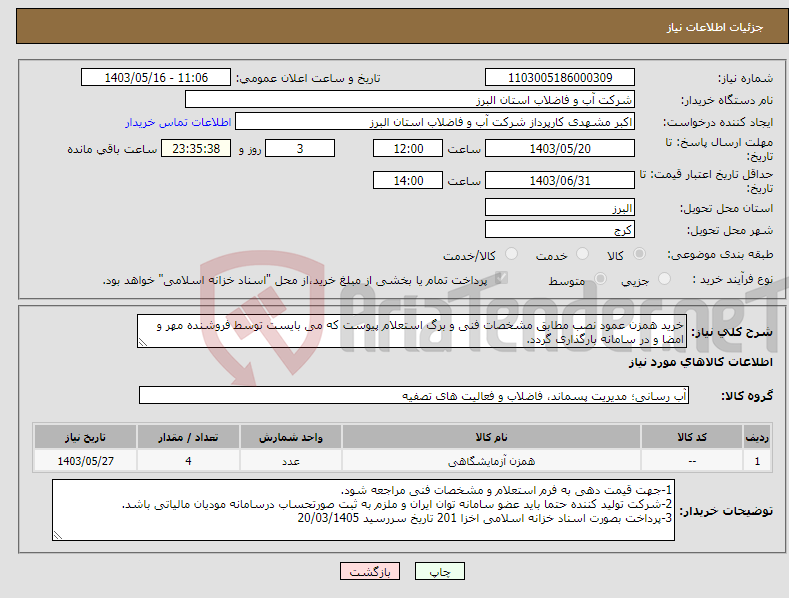Screen dimensions: 789x598
Task: Click the remaining days field showing 3
Action: point(300,148)
